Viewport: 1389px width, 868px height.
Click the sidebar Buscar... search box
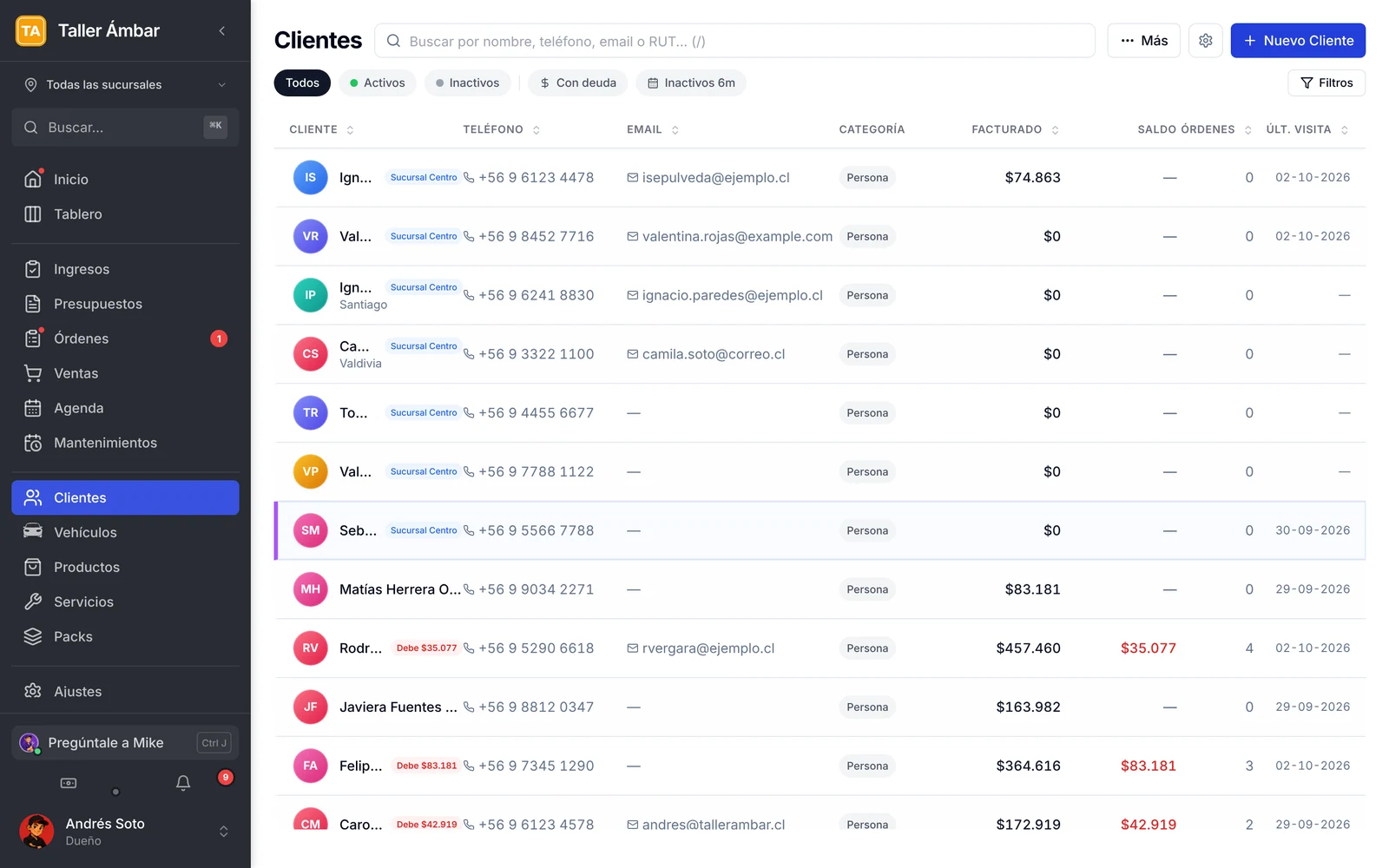point(125,128)
